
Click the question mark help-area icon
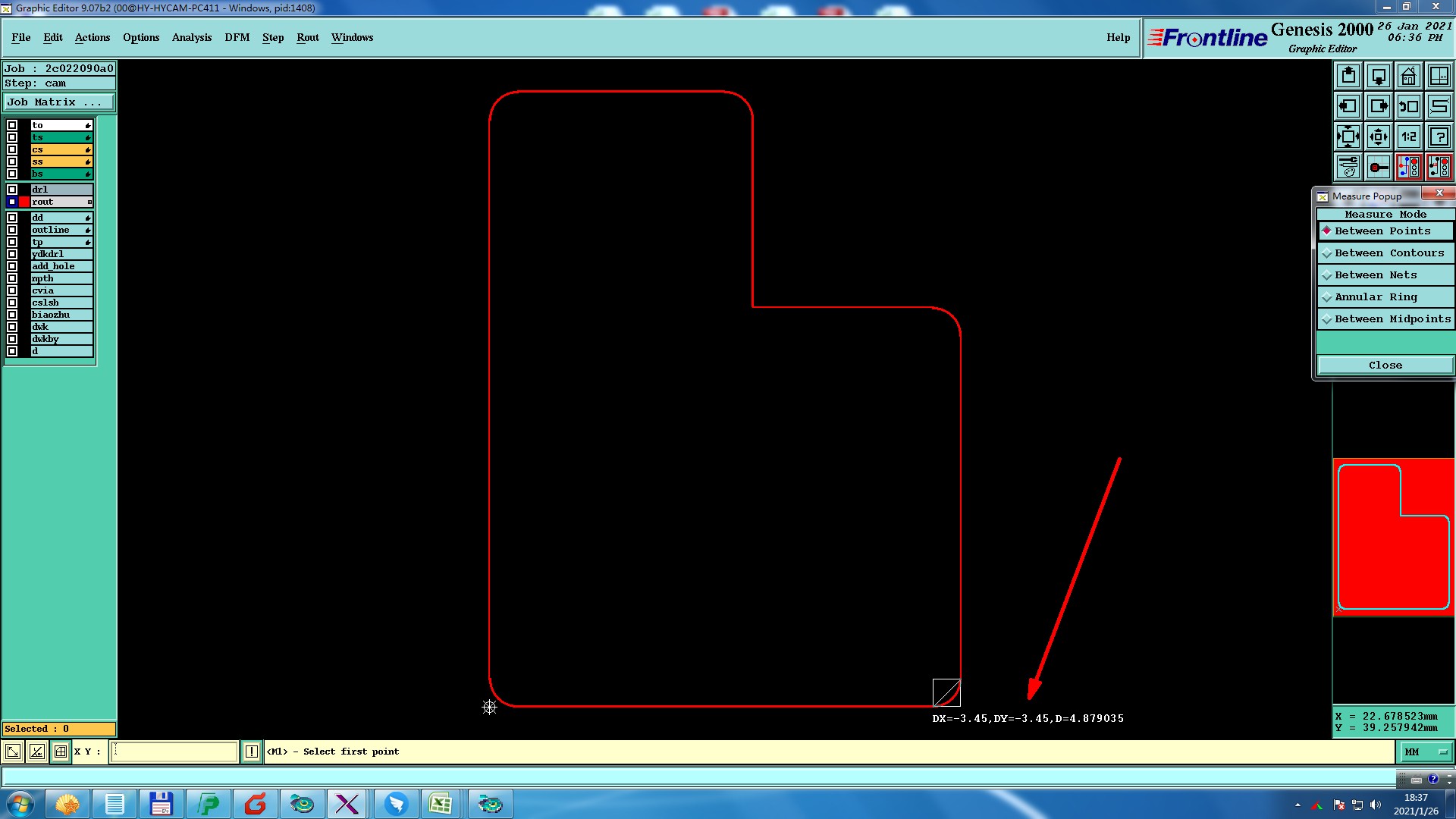pos(1439,137)
